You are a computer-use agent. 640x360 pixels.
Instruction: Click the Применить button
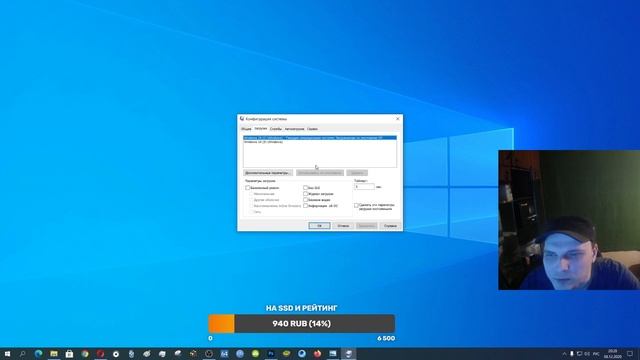tap(366, 226)
